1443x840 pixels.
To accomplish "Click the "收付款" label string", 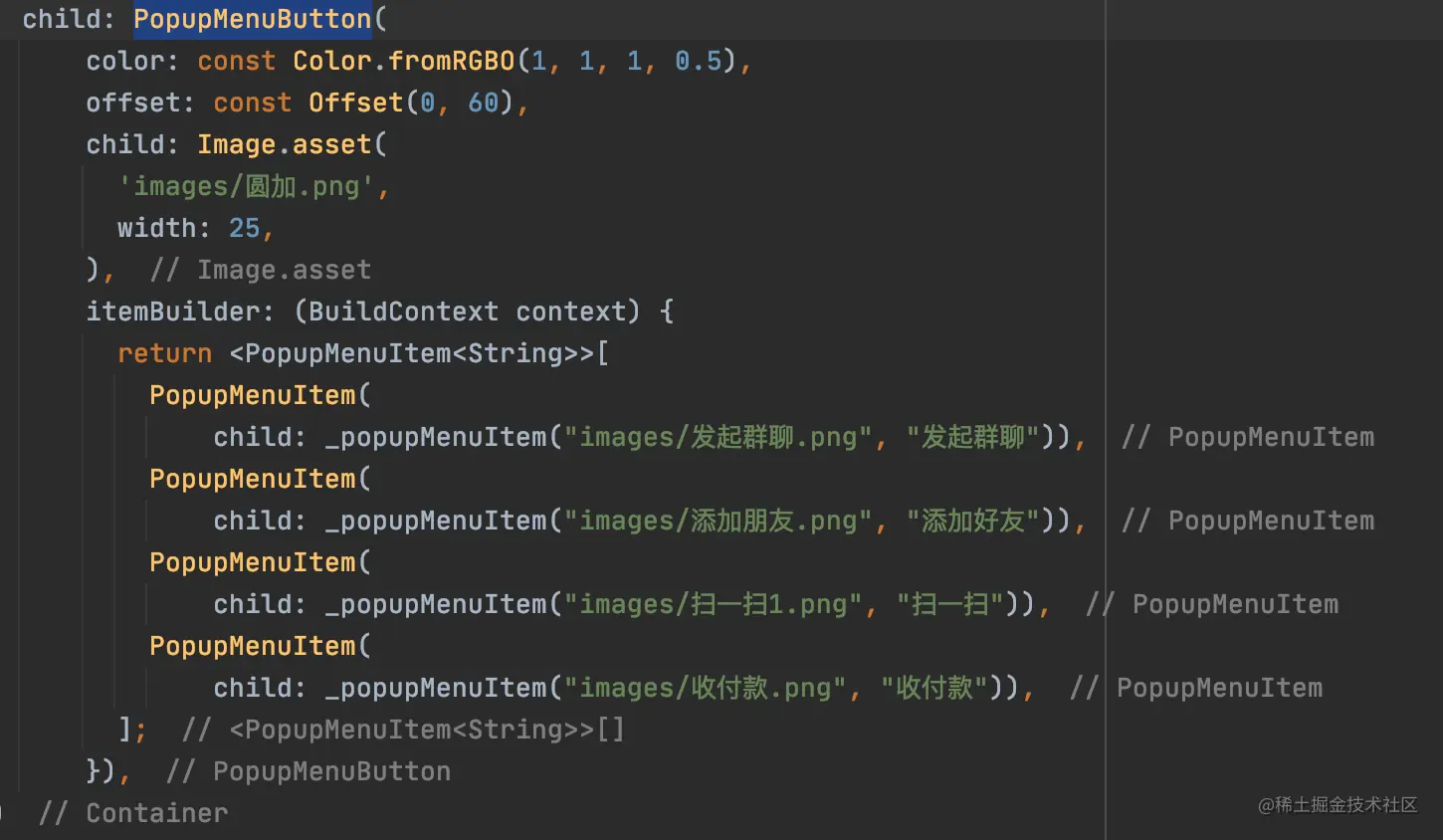I will pyautogui.click(x=934, y=688).
